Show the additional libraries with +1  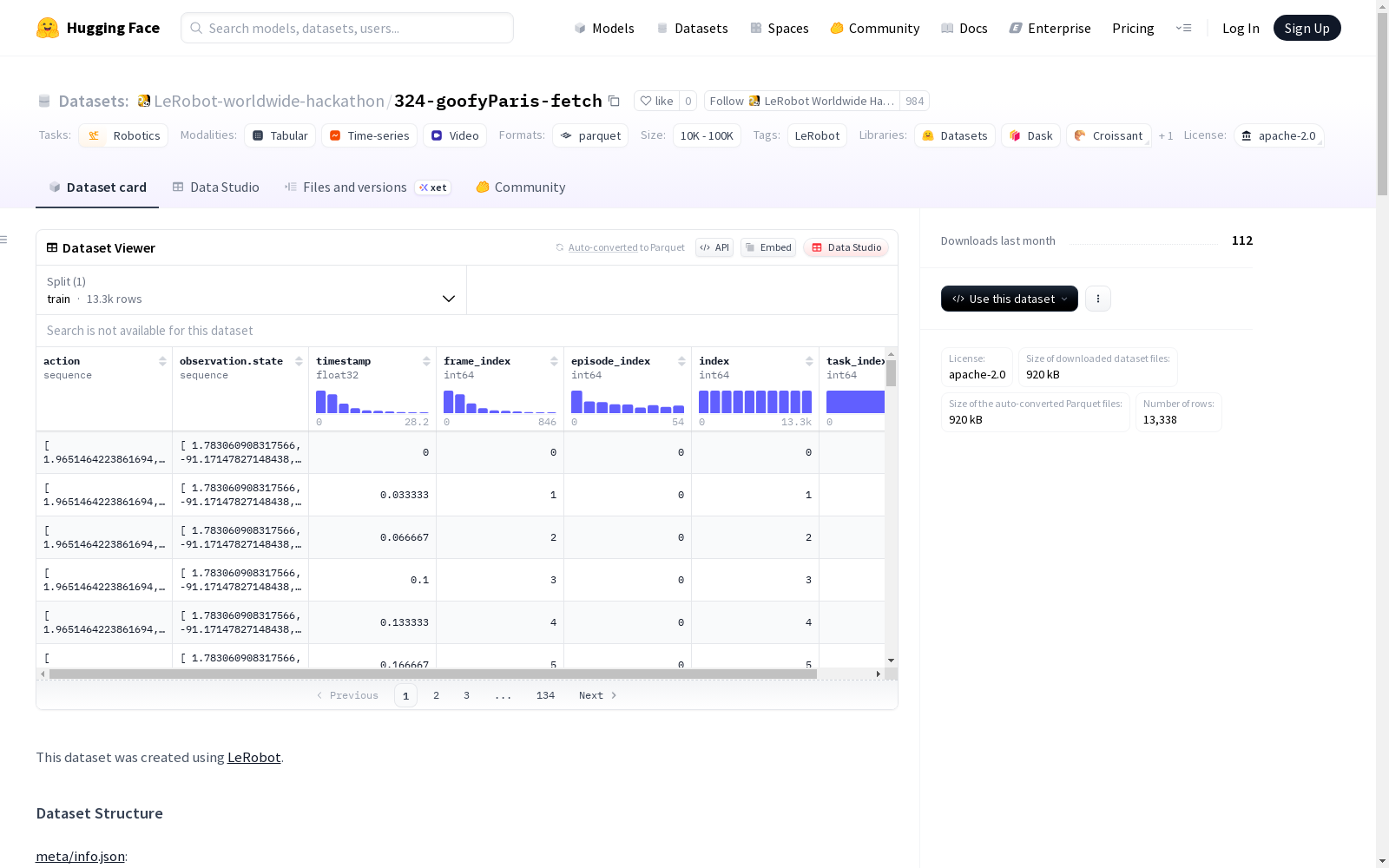[1166, 135]
